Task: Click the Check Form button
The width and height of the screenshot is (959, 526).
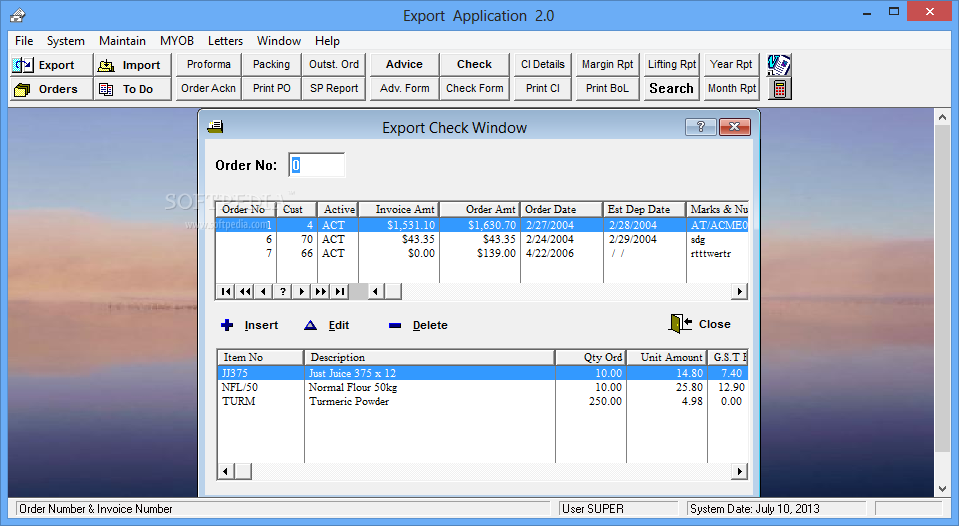Action: tap(475, 88)
